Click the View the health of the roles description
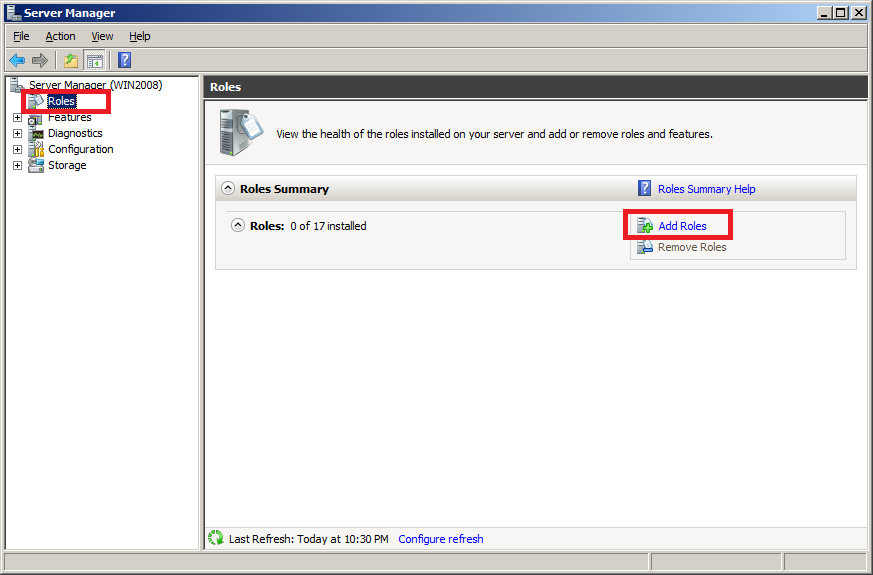This screenshot has width=873, height=575. click(x=494, y=134)
